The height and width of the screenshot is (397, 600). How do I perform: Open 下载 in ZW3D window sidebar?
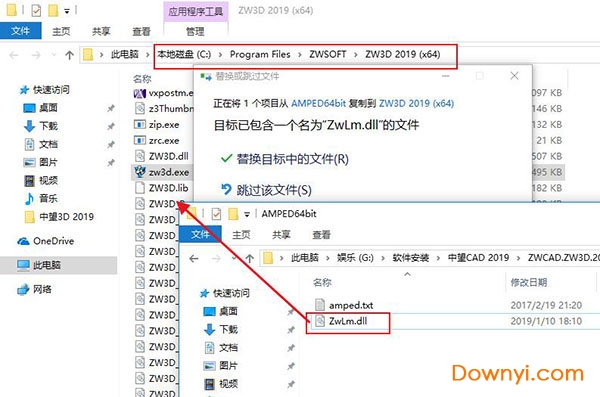[x=41, y=126]
